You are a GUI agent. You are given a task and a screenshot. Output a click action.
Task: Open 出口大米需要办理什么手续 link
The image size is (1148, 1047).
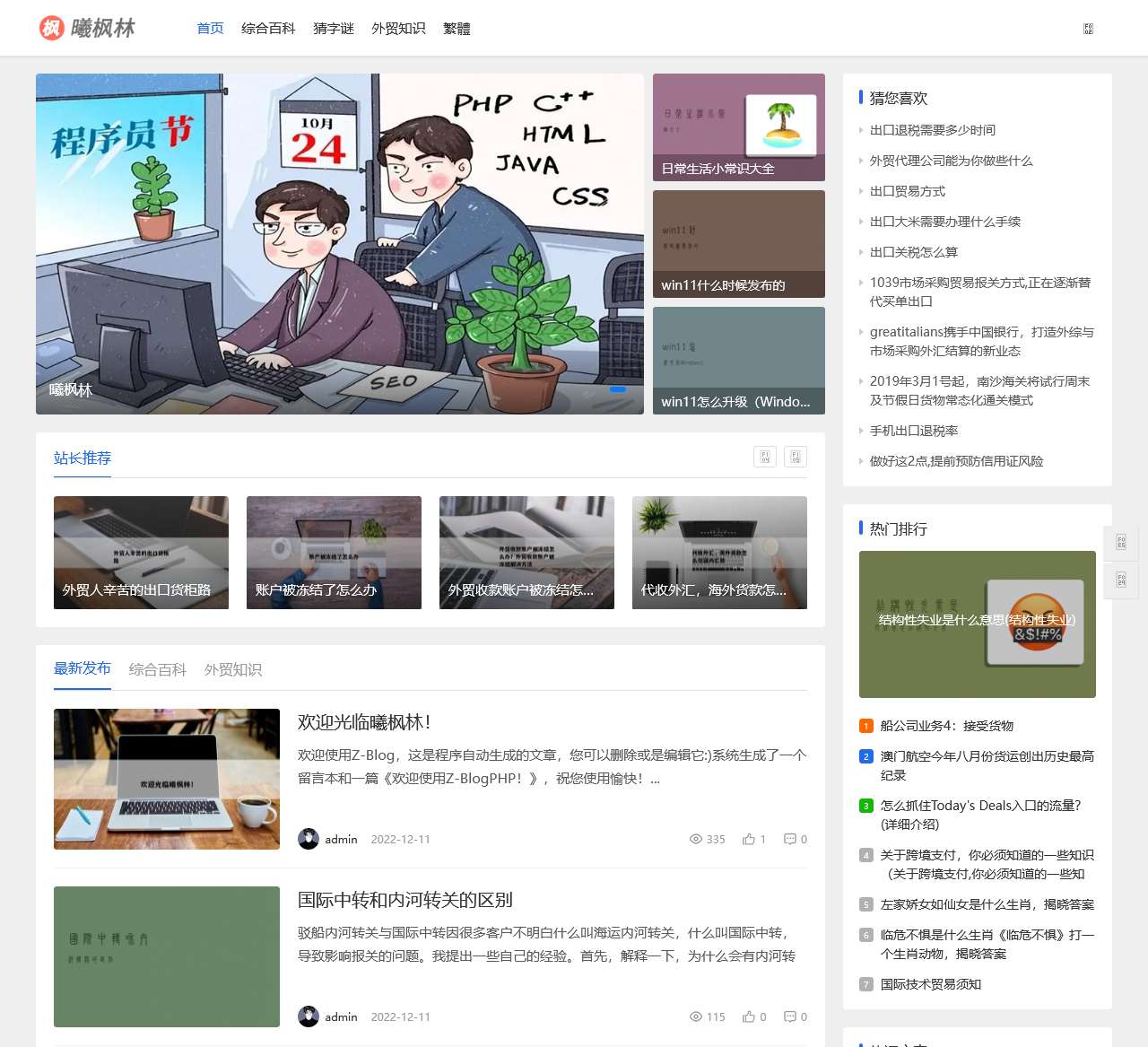(945, 222)
